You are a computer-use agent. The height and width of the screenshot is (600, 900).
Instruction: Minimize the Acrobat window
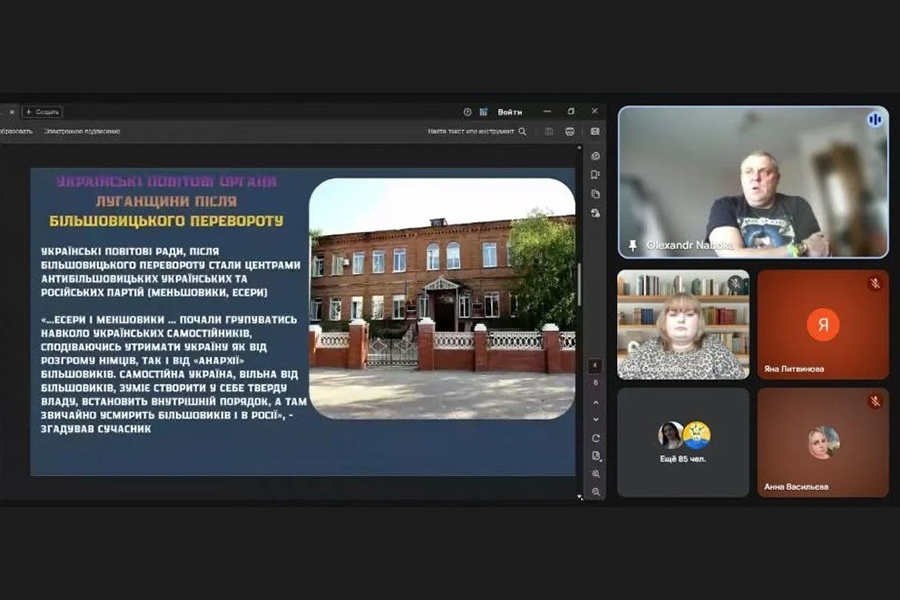click(547, 111)
